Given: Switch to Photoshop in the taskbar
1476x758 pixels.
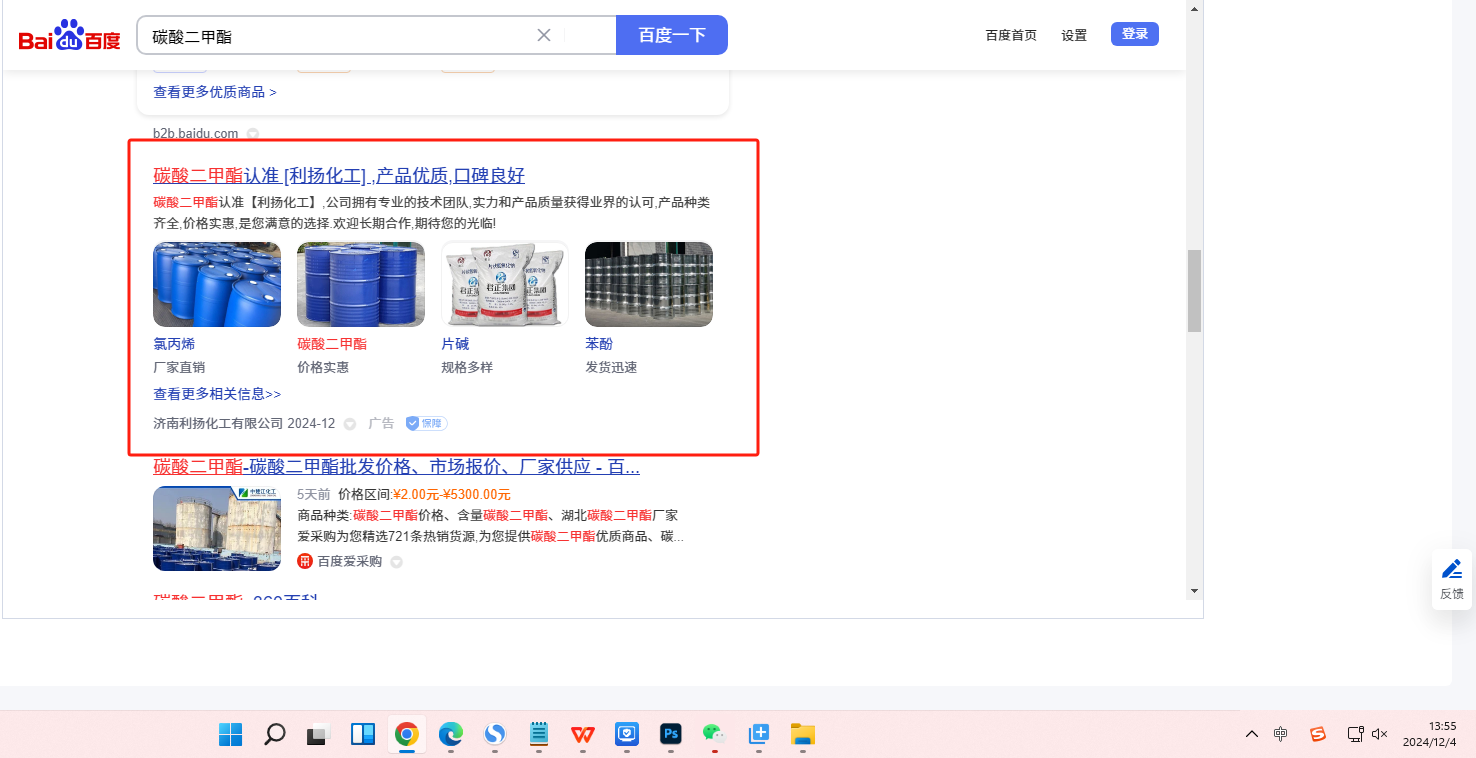Looking at the screenshot, I should pos(670,734).
